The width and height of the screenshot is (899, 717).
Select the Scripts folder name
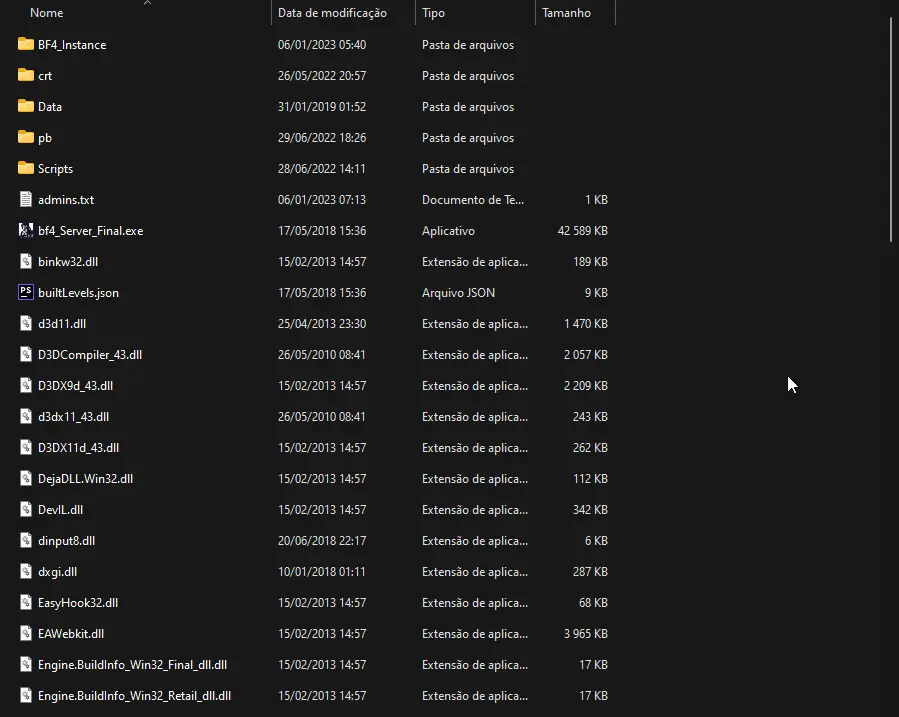coord(55,169)
